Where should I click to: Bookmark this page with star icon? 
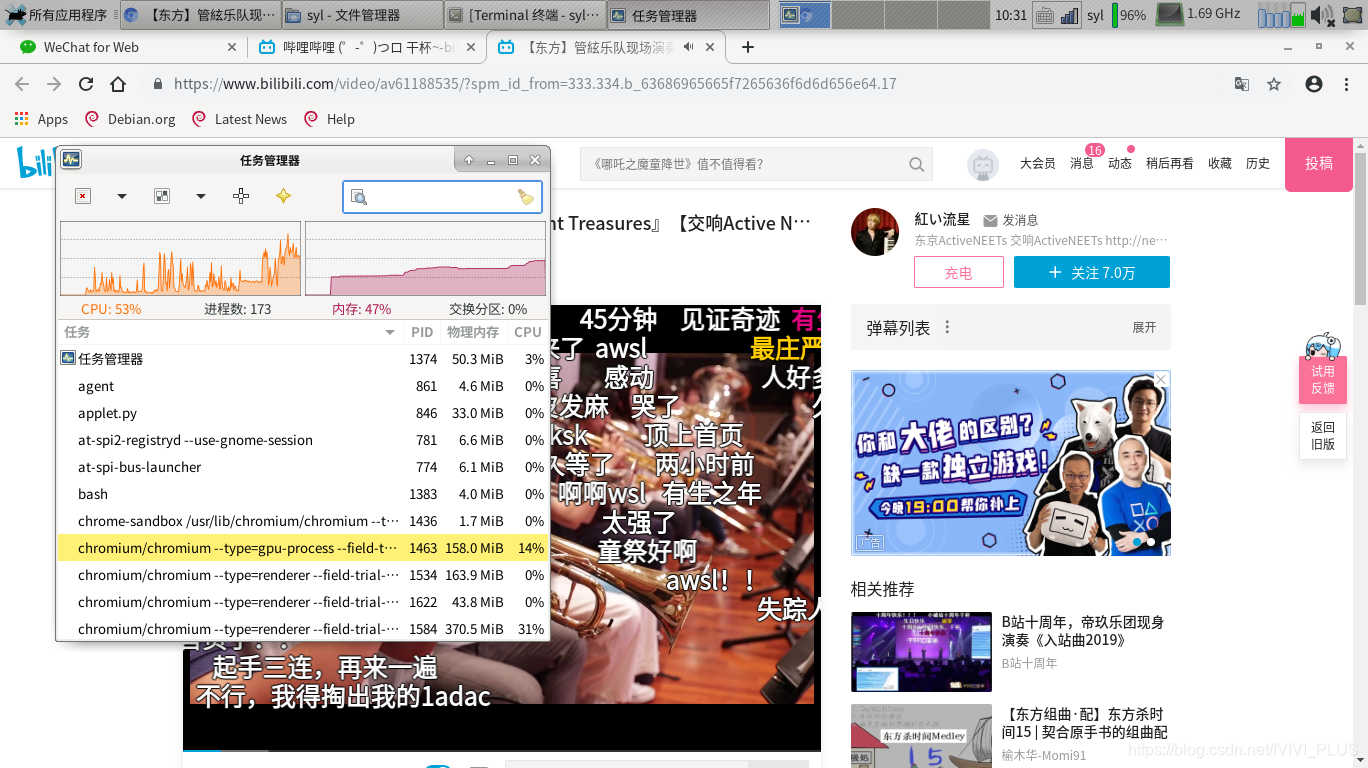pyautogui.click(x=1273, y=84)
